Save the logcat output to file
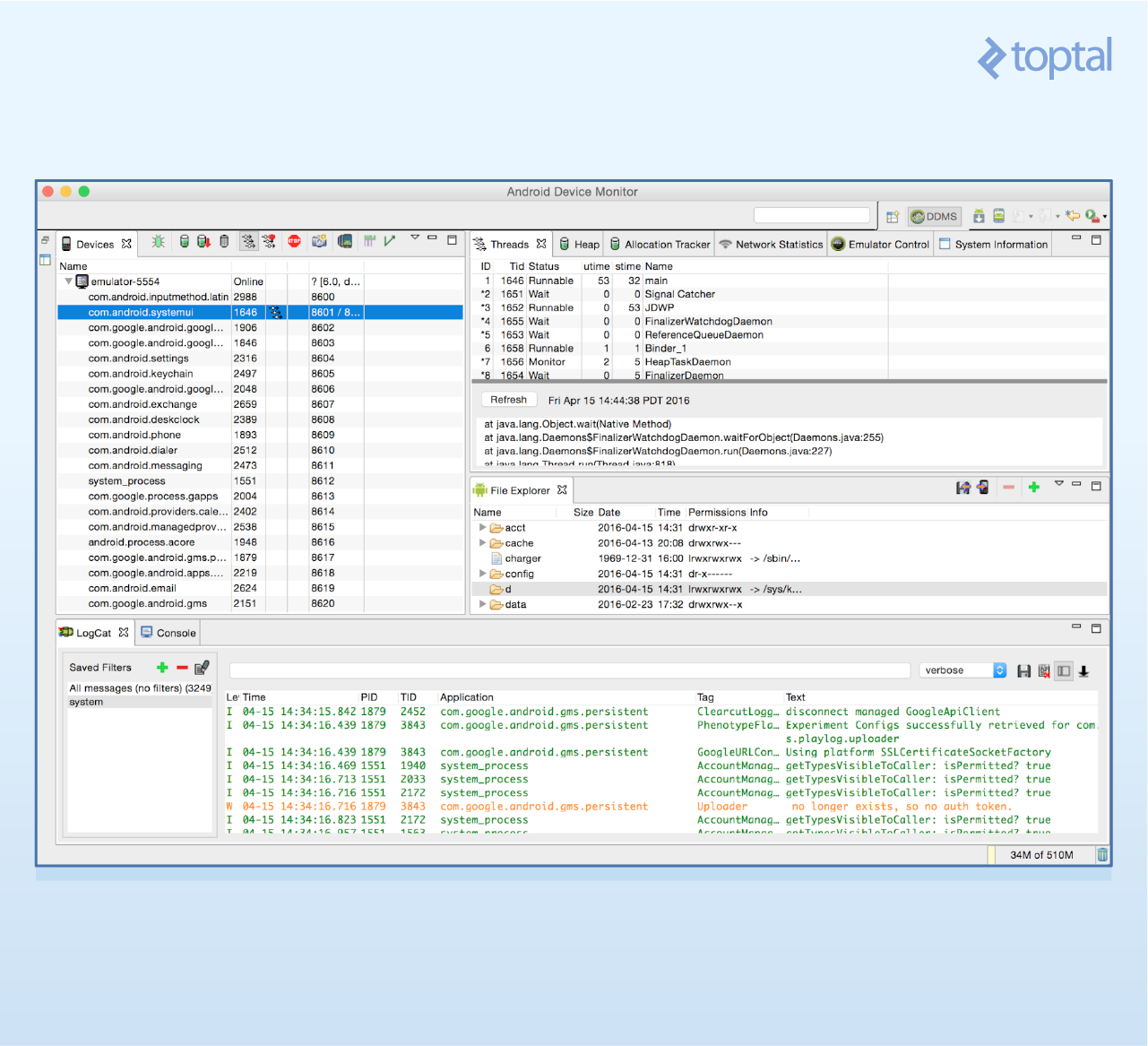Viewport: 1148px width, 1046px height. tap(1024, 670)
